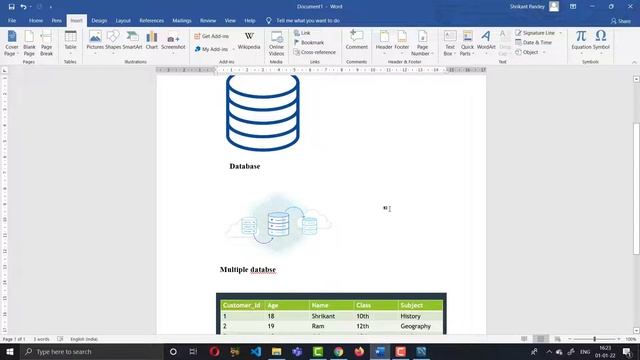Open the Table insert menu
The height and width of the screenshot is (360, 640).
point(70,43)
